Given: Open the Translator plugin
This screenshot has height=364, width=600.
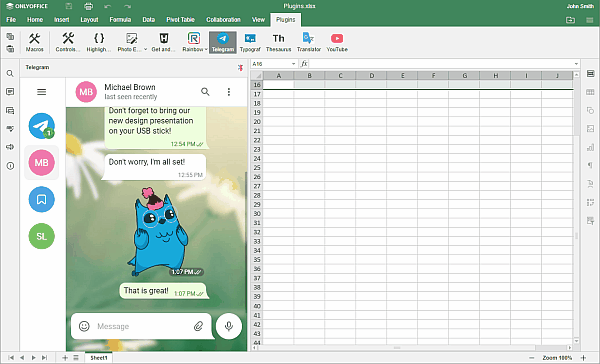Looking at the screenshot, I should pos(309,42).
